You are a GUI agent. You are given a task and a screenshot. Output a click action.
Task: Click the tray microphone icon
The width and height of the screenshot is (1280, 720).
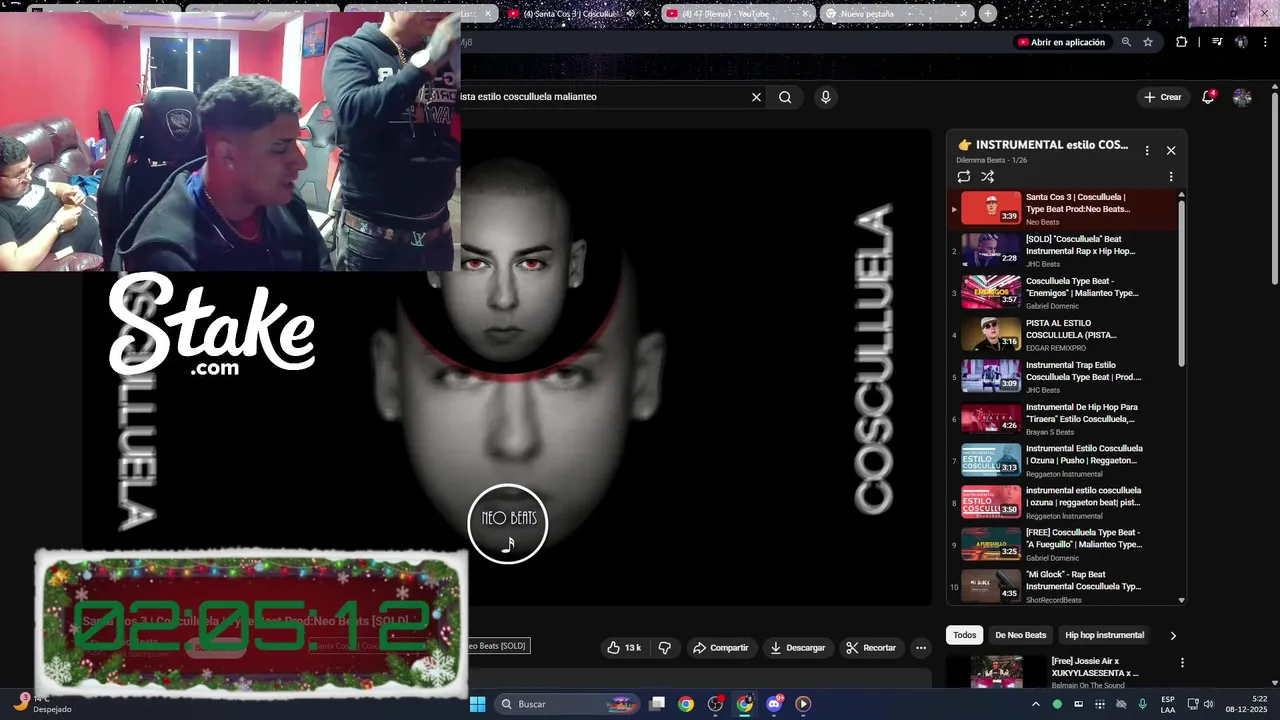[1142, 704]
